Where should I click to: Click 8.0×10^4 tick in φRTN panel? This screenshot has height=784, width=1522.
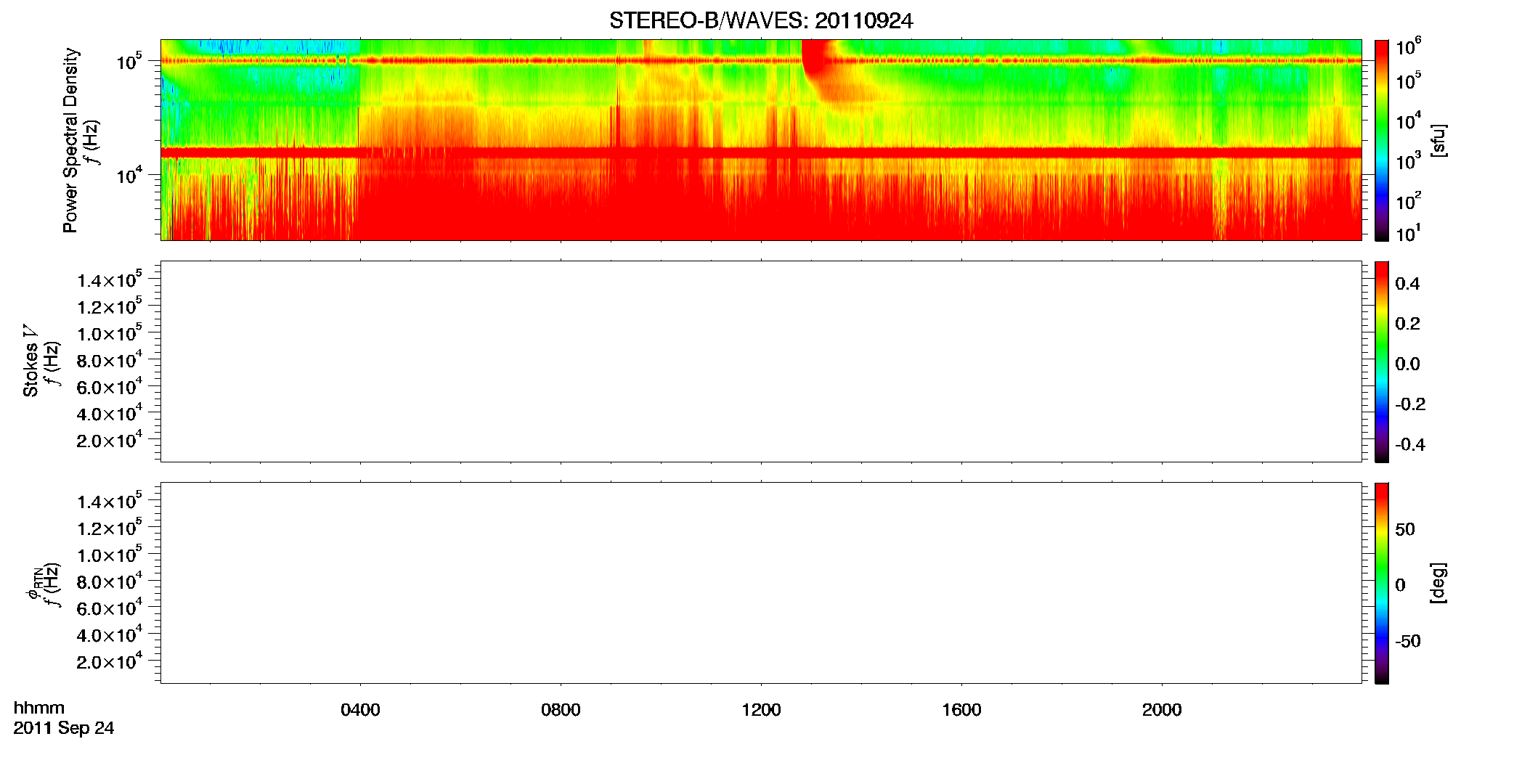coord(110,581)
